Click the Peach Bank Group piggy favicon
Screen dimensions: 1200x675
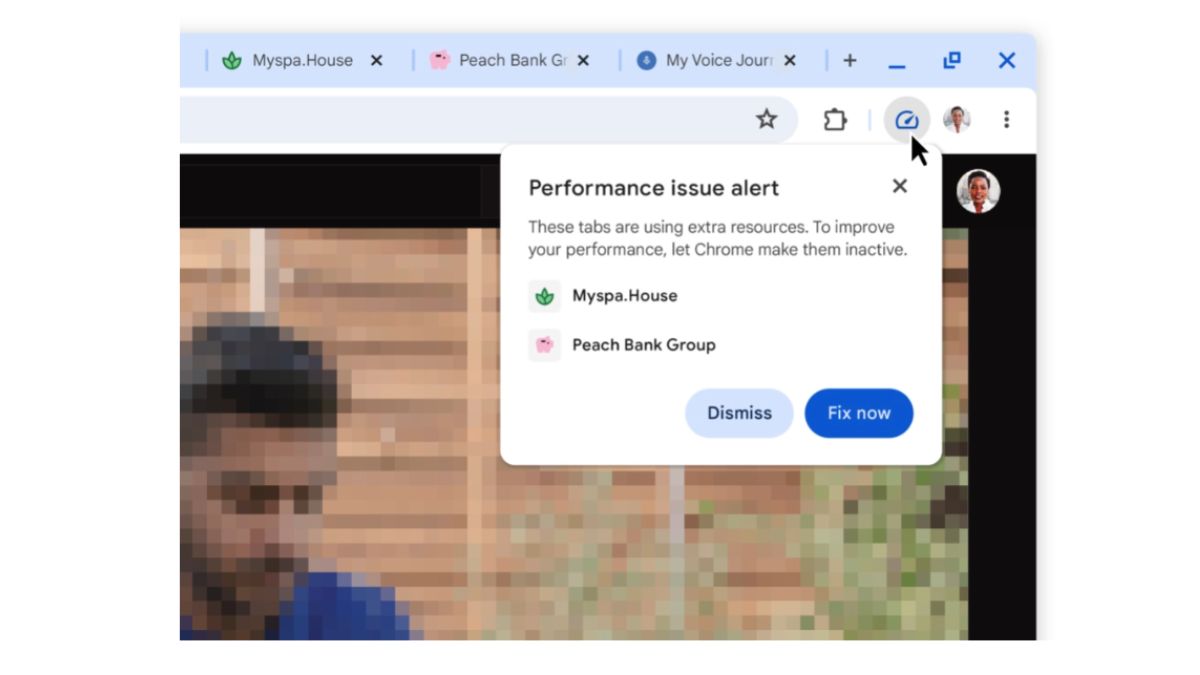[439, 60]
